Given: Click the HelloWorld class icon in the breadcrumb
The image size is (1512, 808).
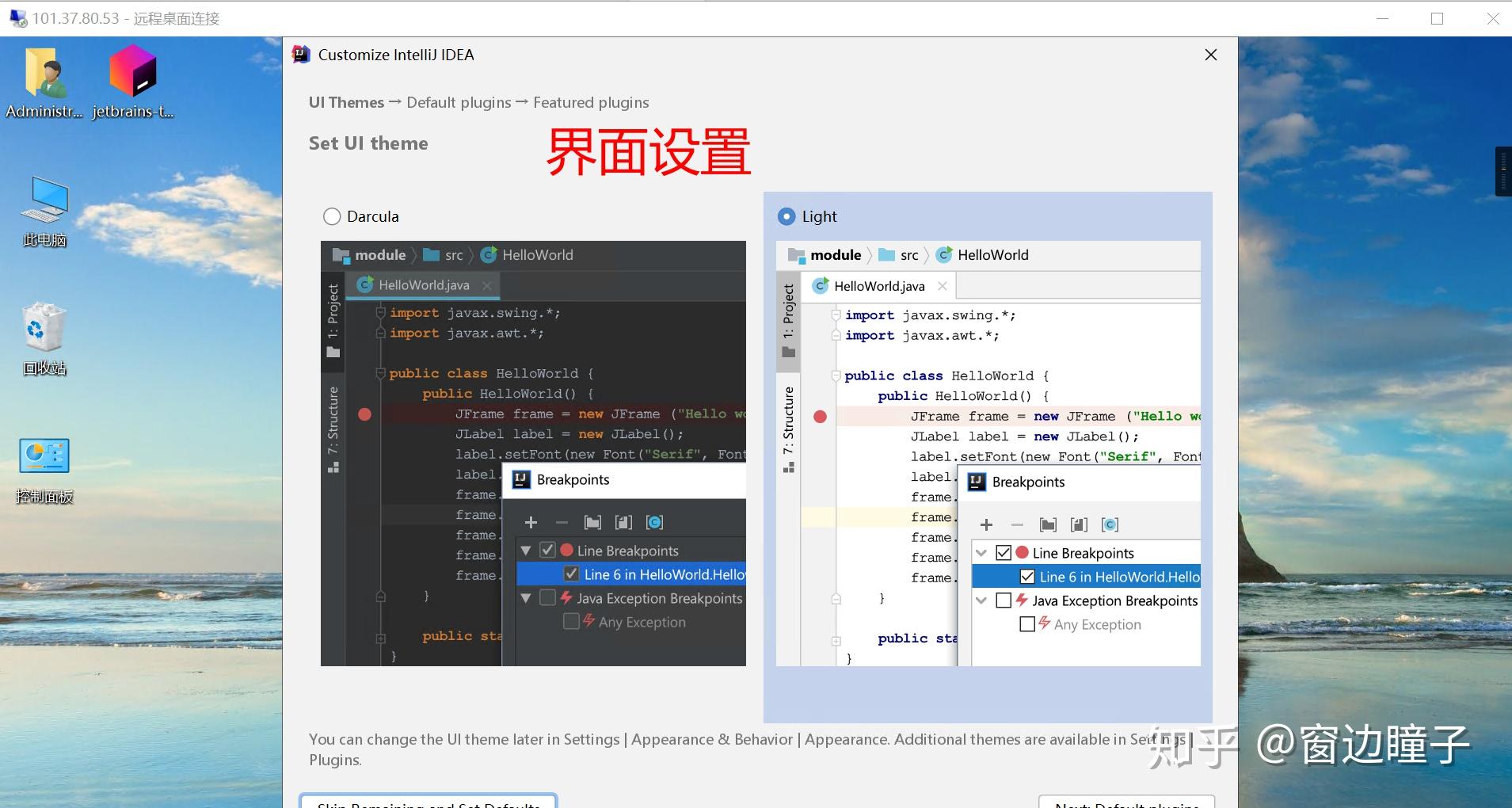Looking at the screenshot, I should (943, 254).
